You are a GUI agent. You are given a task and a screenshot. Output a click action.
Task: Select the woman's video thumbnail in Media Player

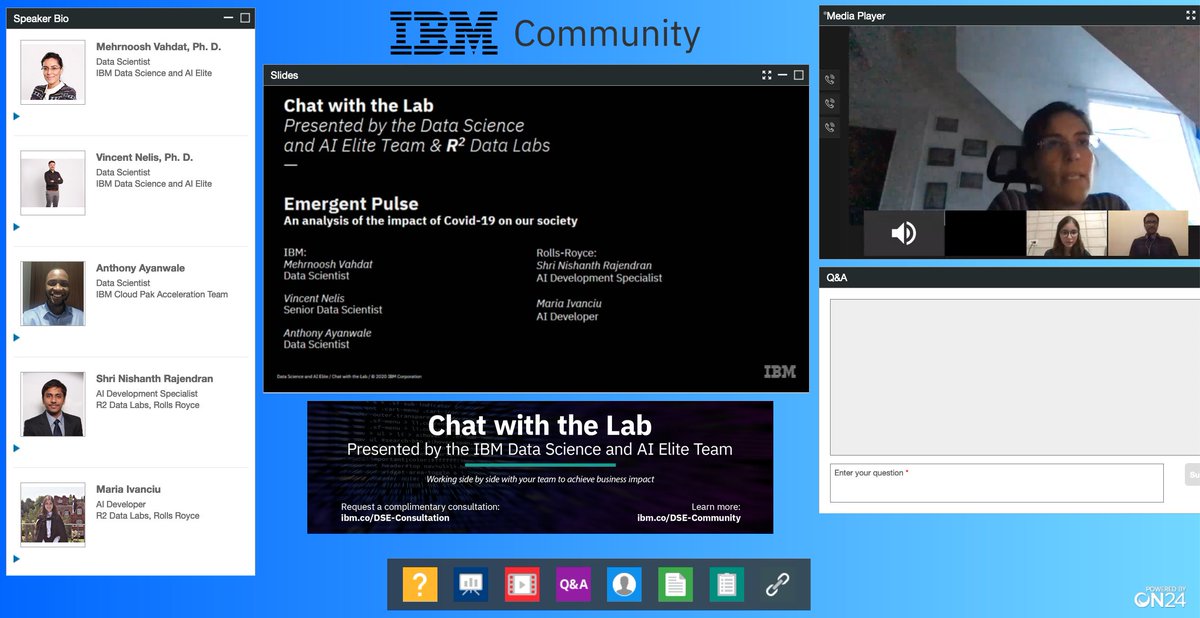[x=1066, y=234]
